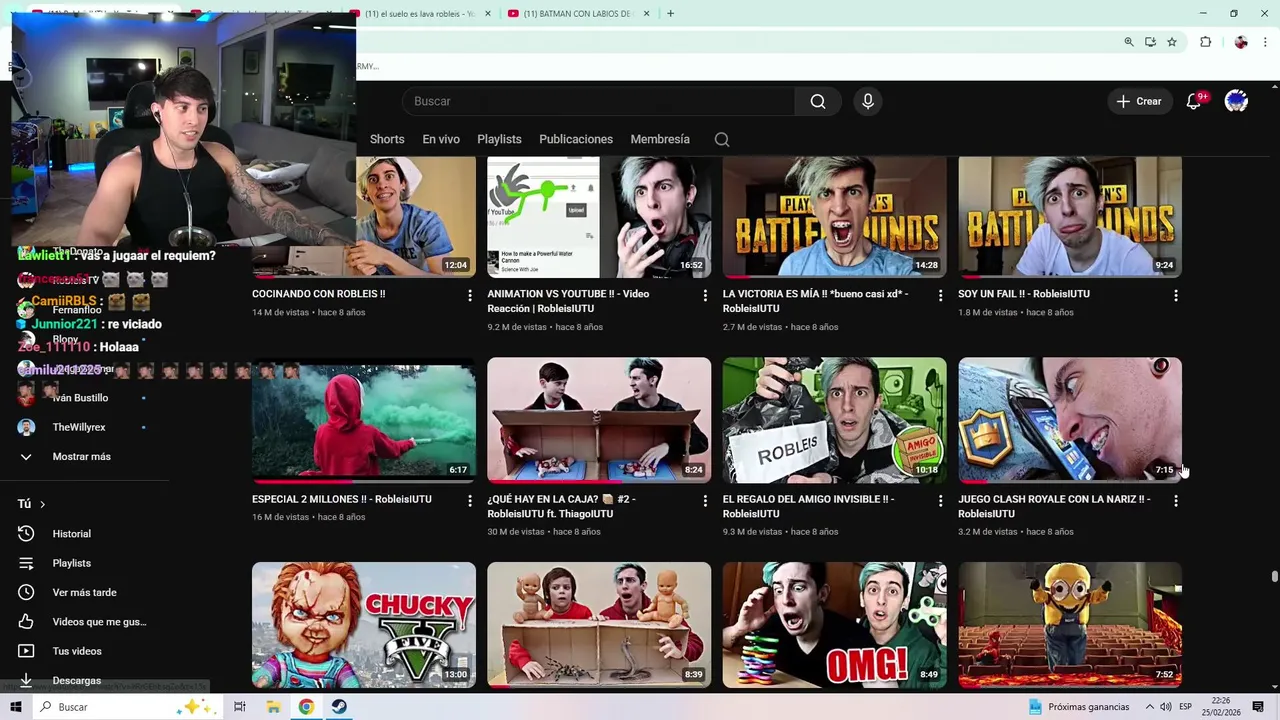Screen dimensions: 1280x720
Task: Click the channel search magnifier icon
Action: tap(722, 139)
